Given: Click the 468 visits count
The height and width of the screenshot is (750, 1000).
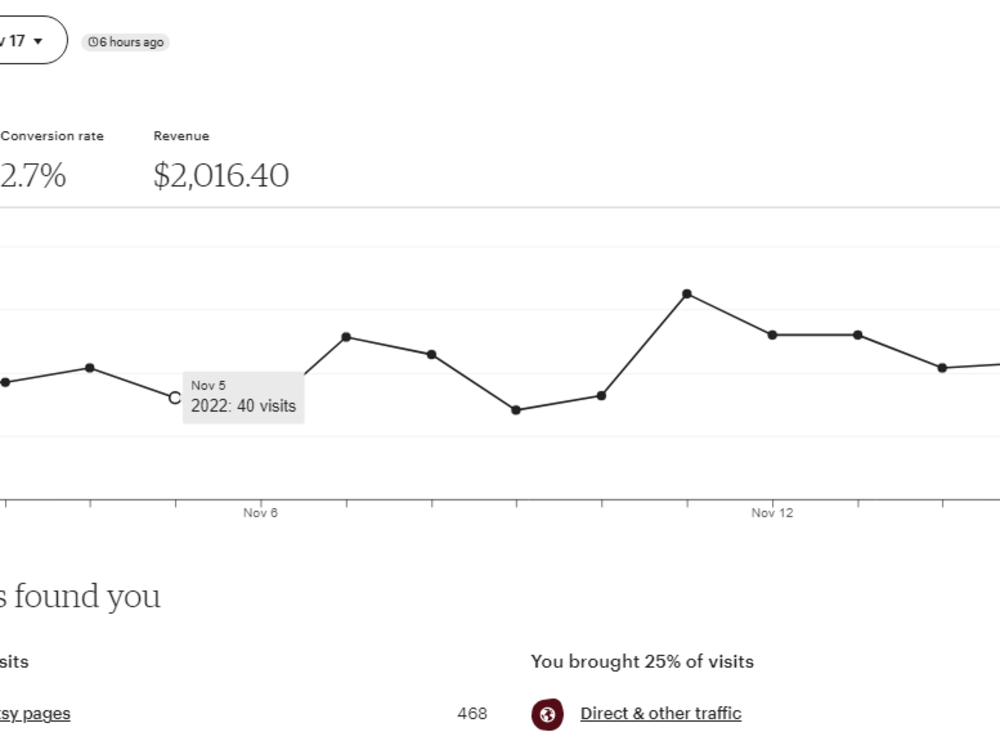Looking at the screenshot, I should click(x=472, y=714).
